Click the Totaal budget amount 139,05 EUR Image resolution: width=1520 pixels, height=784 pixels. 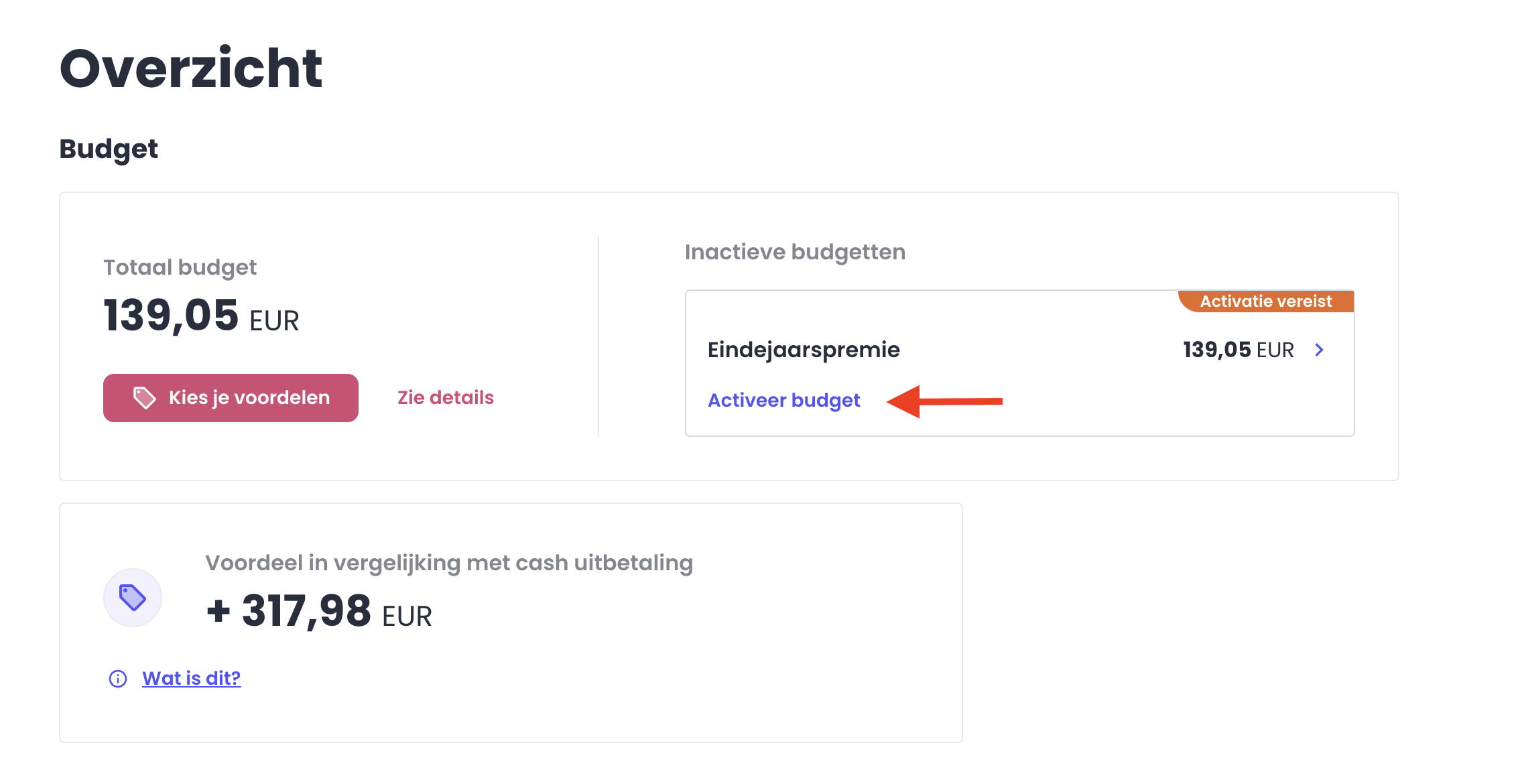pos(201,316)
